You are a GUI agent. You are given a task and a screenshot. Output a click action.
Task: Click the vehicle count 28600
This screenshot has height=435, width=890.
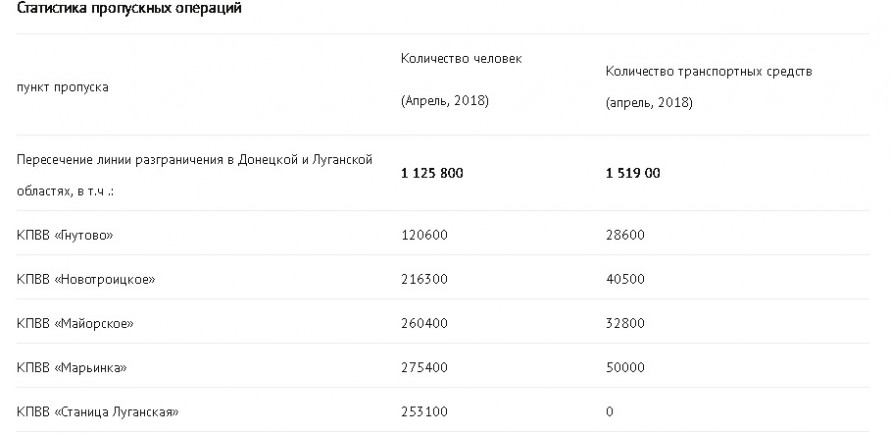625,235
